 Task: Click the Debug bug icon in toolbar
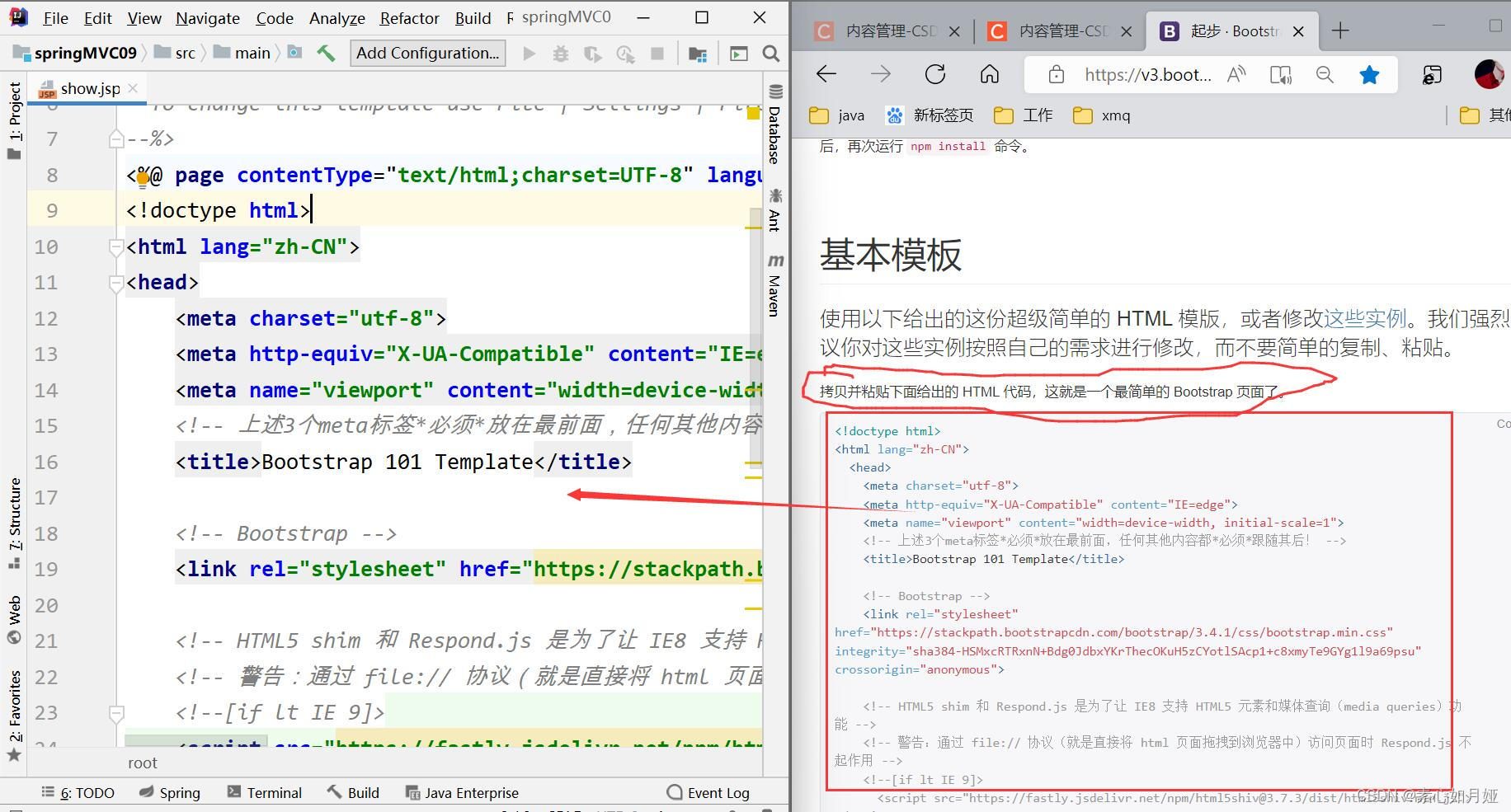[561, 54]
